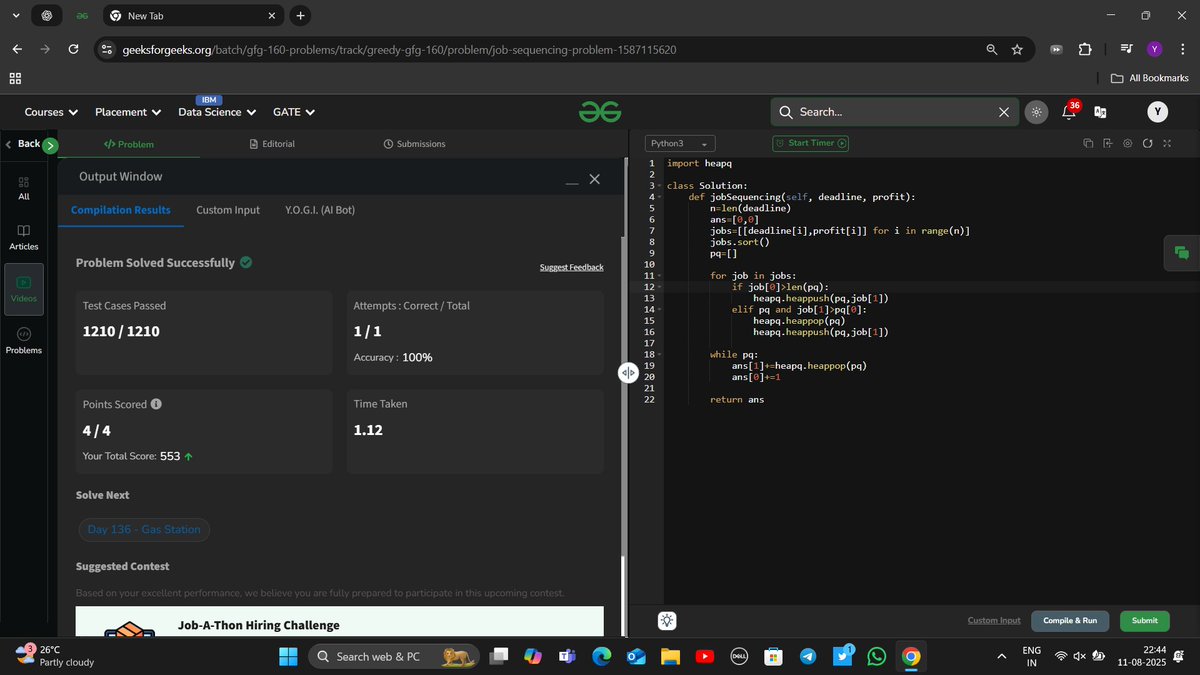Open Windows Start menu

point(288,656)
